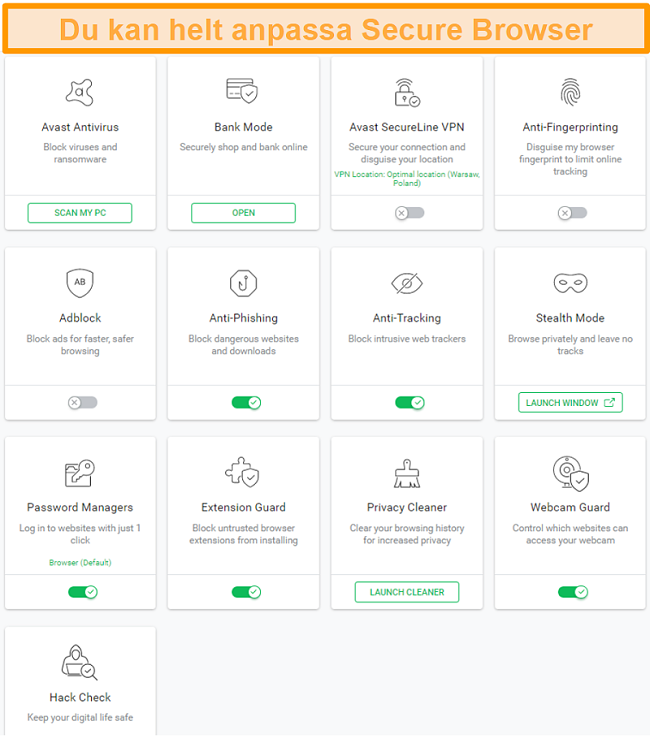The width and height of the screenshot is (650, 756).
Task: Click the LAUNCH CLEANER button
Action: tap(406, 592)
